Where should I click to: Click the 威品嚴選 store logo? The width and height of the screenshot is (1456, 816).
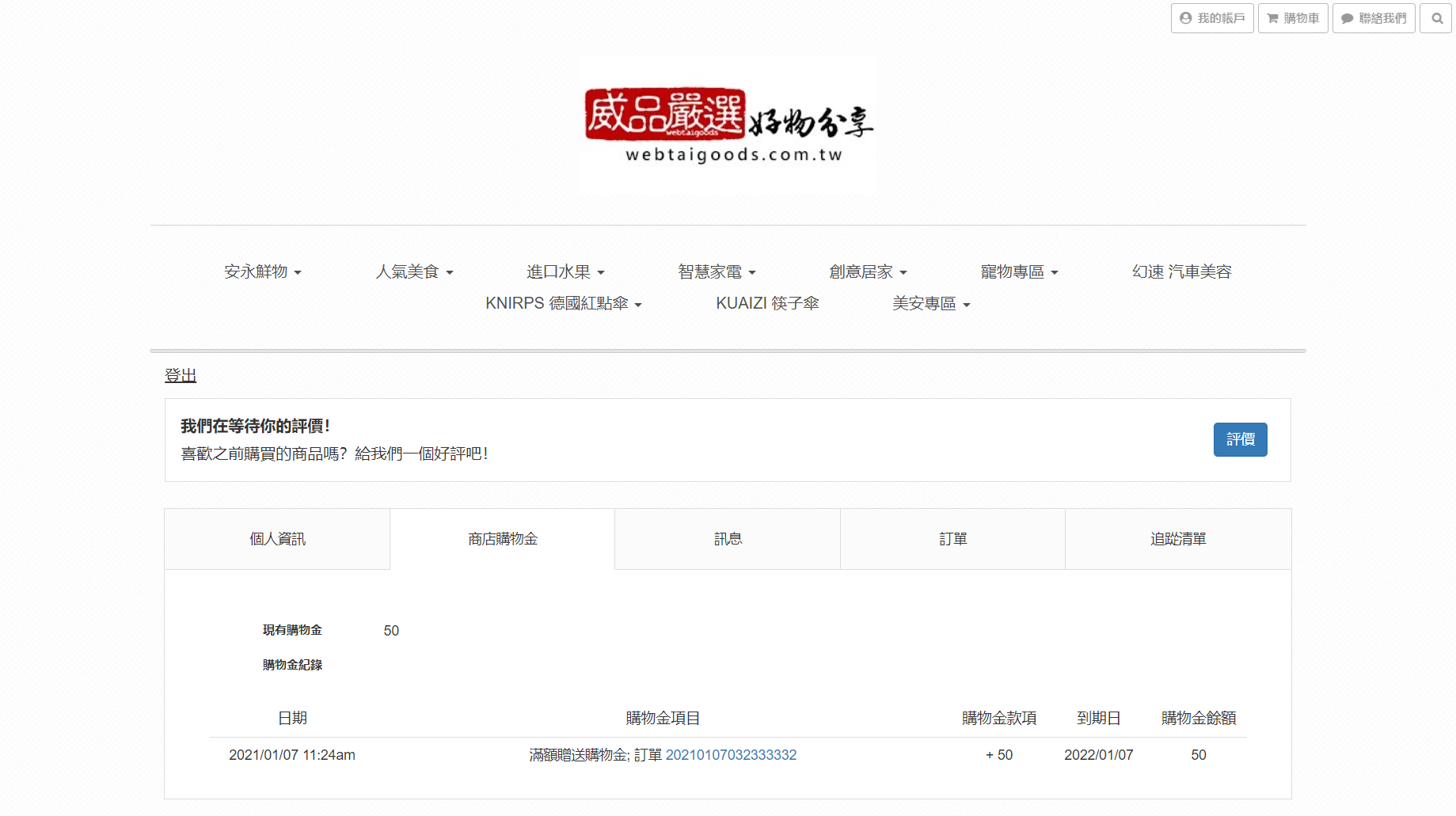[x=728, y=125]
